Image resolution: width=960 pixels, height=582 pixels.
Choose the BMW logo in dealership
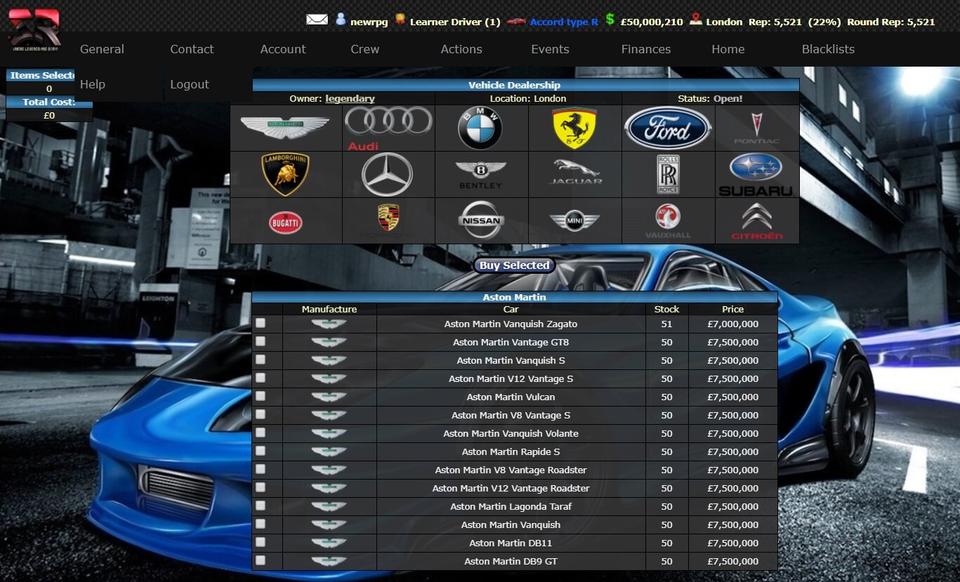pyautogui.click(x=480, y=128)
